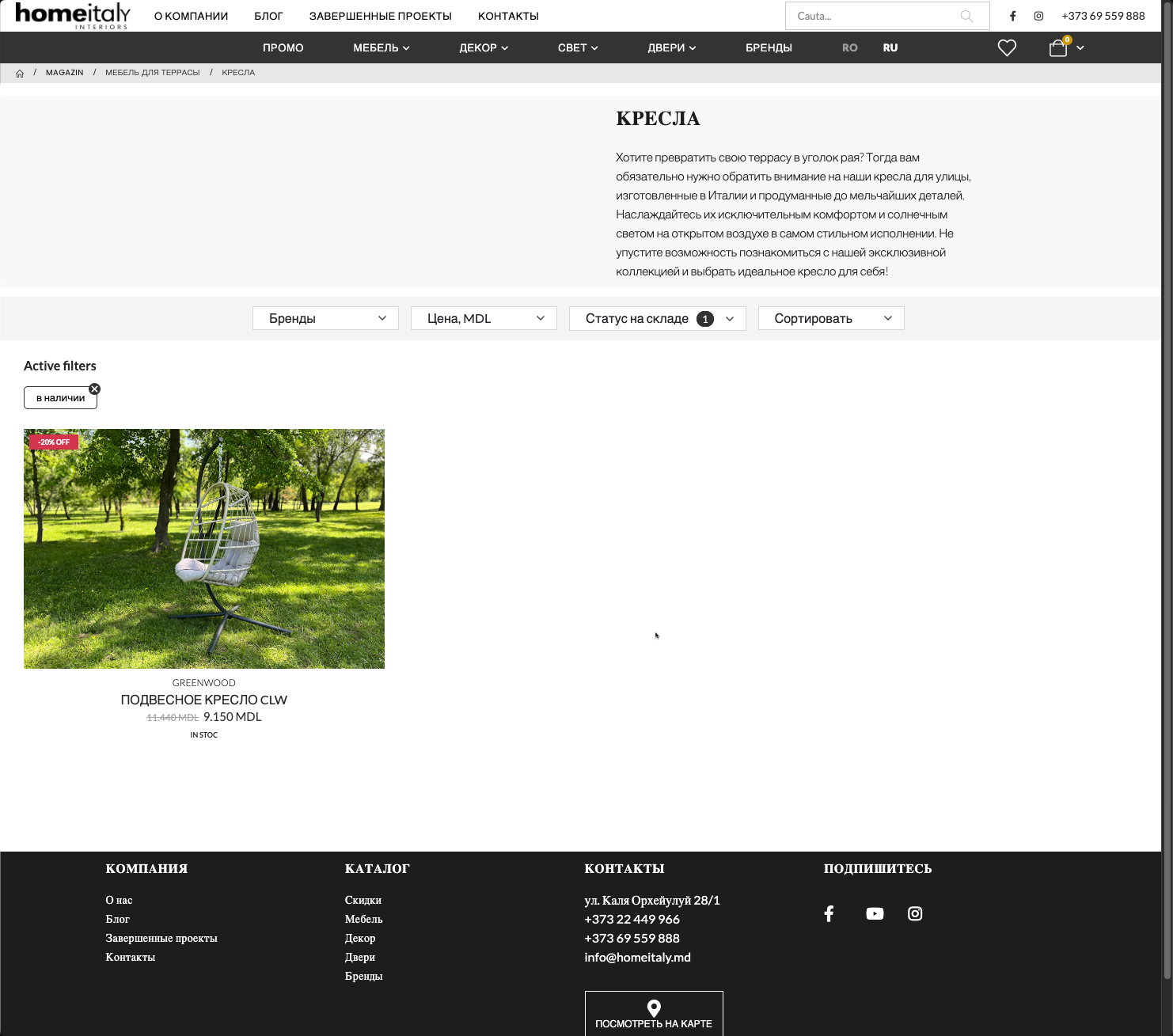This screenshot has width=1173, height=1036.
Task: Click the address ул. Каля Орхеюлуй 28/1
Action: pyautogui.click(x=652, y=901)
